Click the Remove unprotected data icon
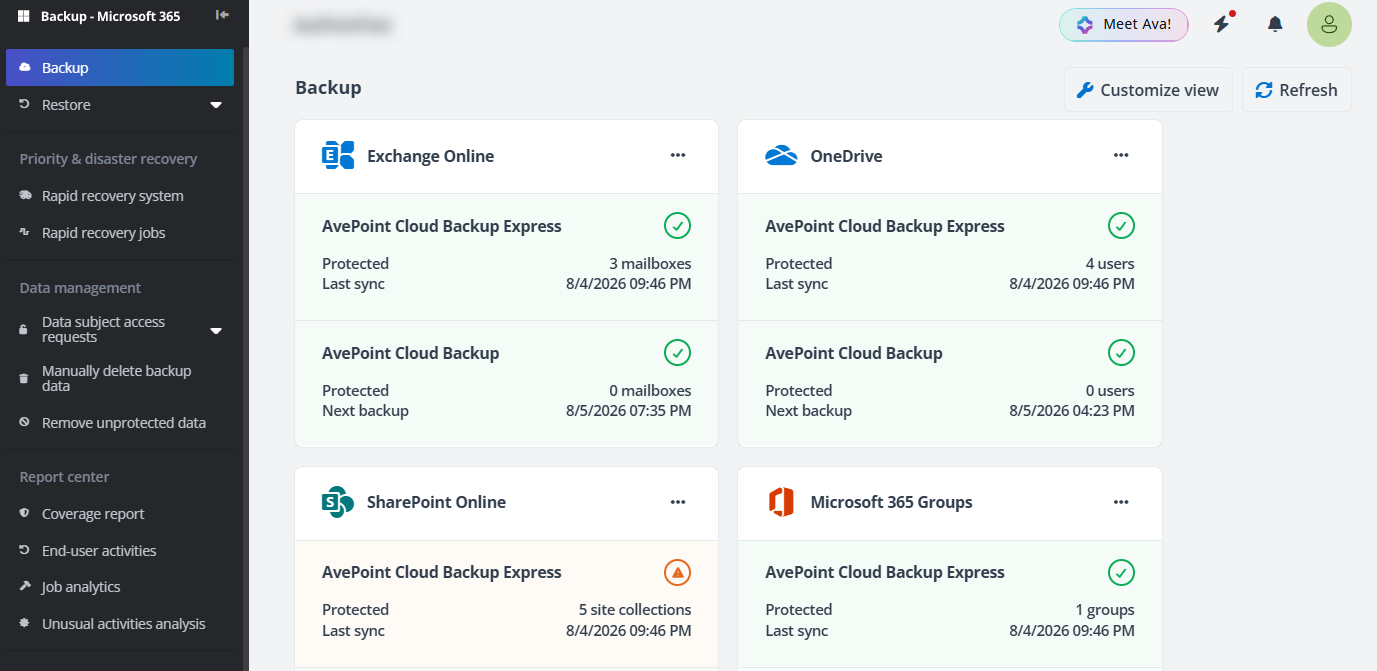Screen dimensions: 1377x671 pyautogui.click(x=25, y=423)
